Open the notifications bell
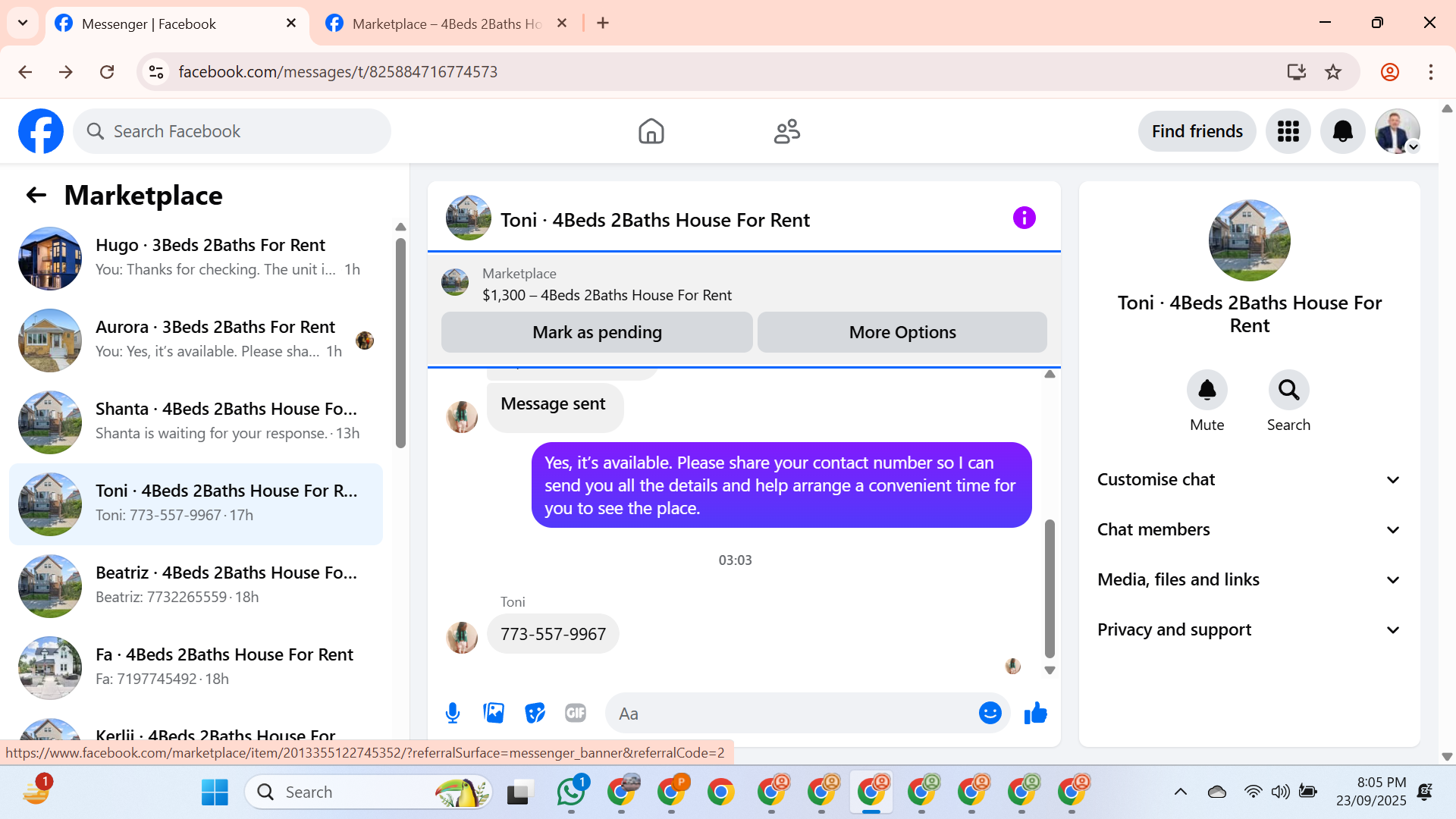This screenshot has height=819, width=1456. click(x=1343, y=131)
